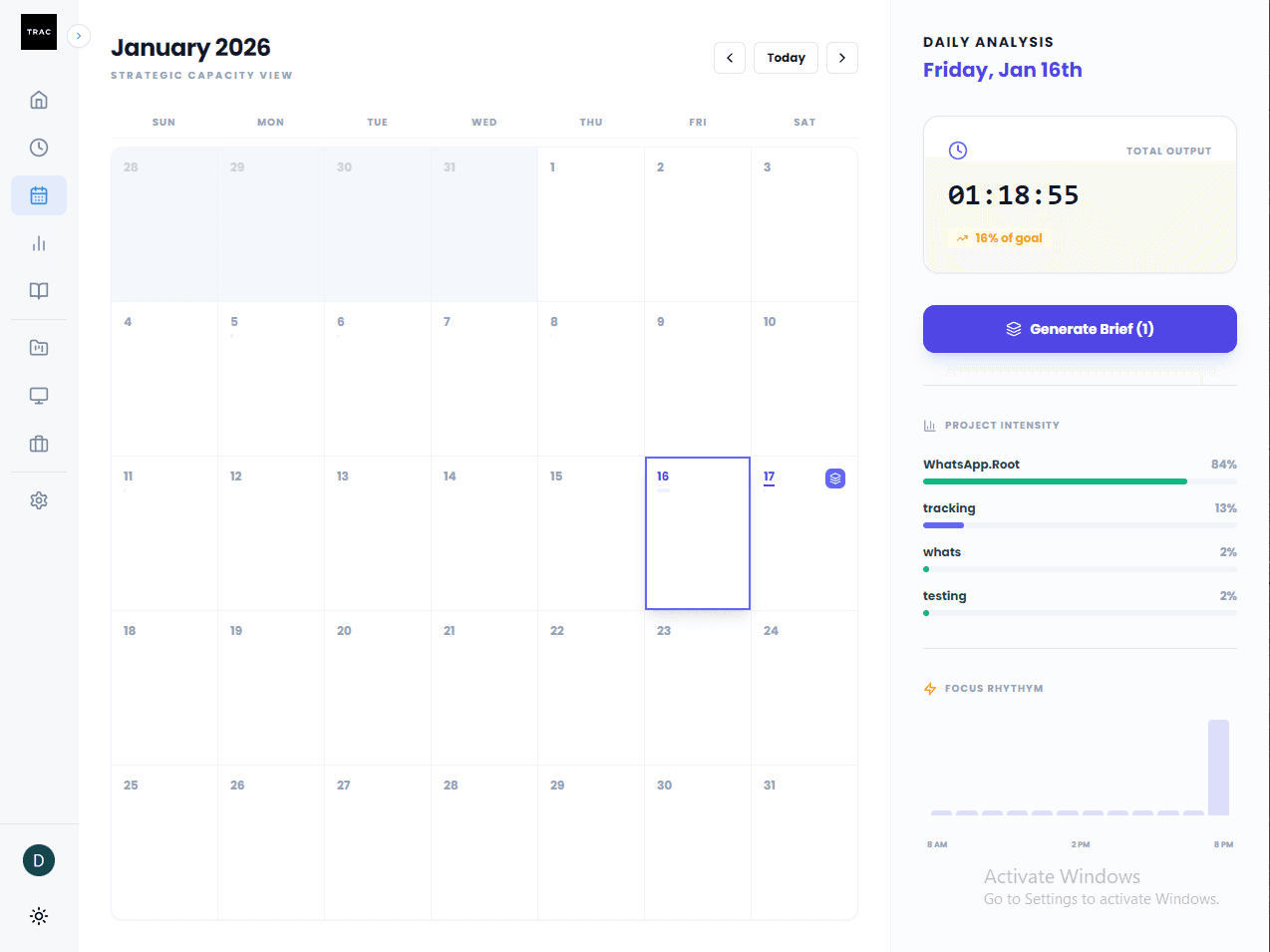Click the stacked layers badge on January 17
The width and height of the screenshot is (1270, 952).
point(834,478)
